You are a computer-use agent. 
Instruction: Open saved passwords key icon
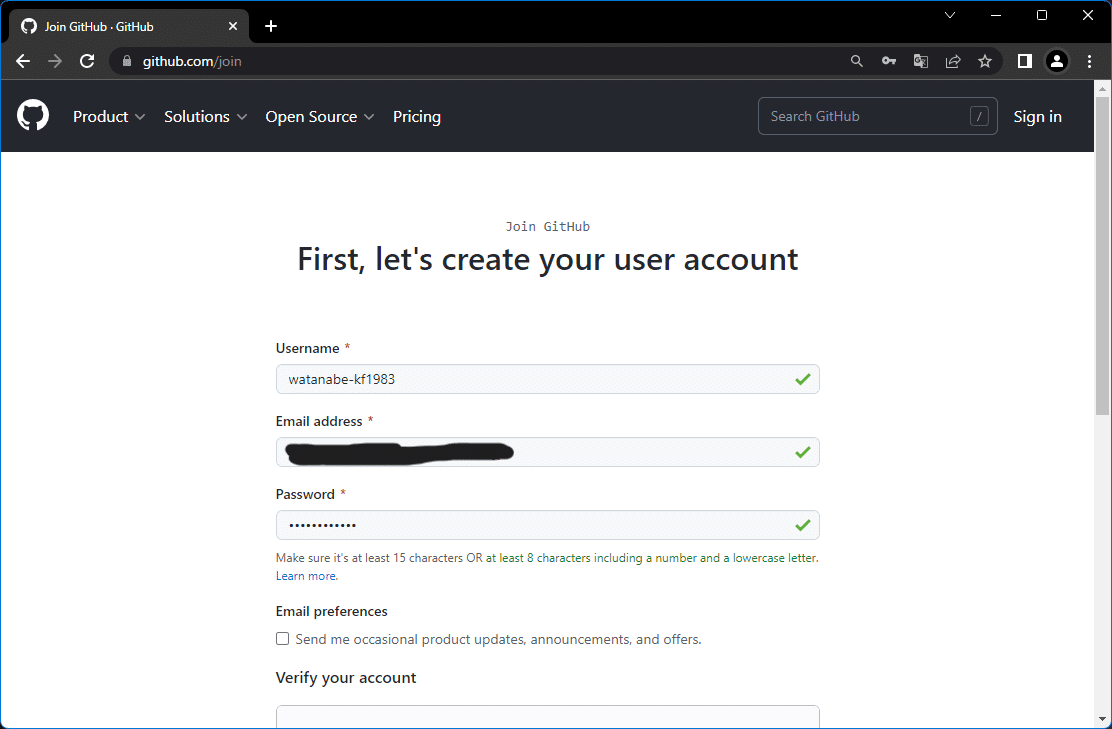[x=889, y=61]
